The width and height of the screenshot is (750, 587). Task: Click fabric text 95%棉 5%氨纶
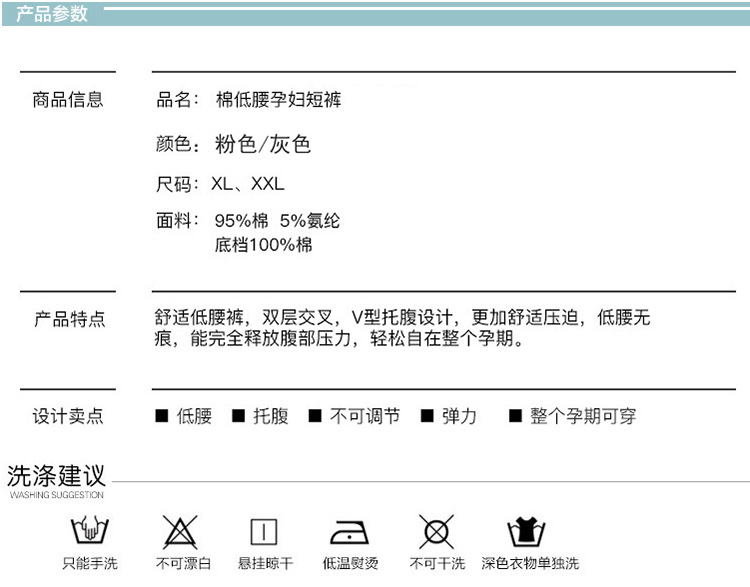pyautogui.click(x=277, y=221)
